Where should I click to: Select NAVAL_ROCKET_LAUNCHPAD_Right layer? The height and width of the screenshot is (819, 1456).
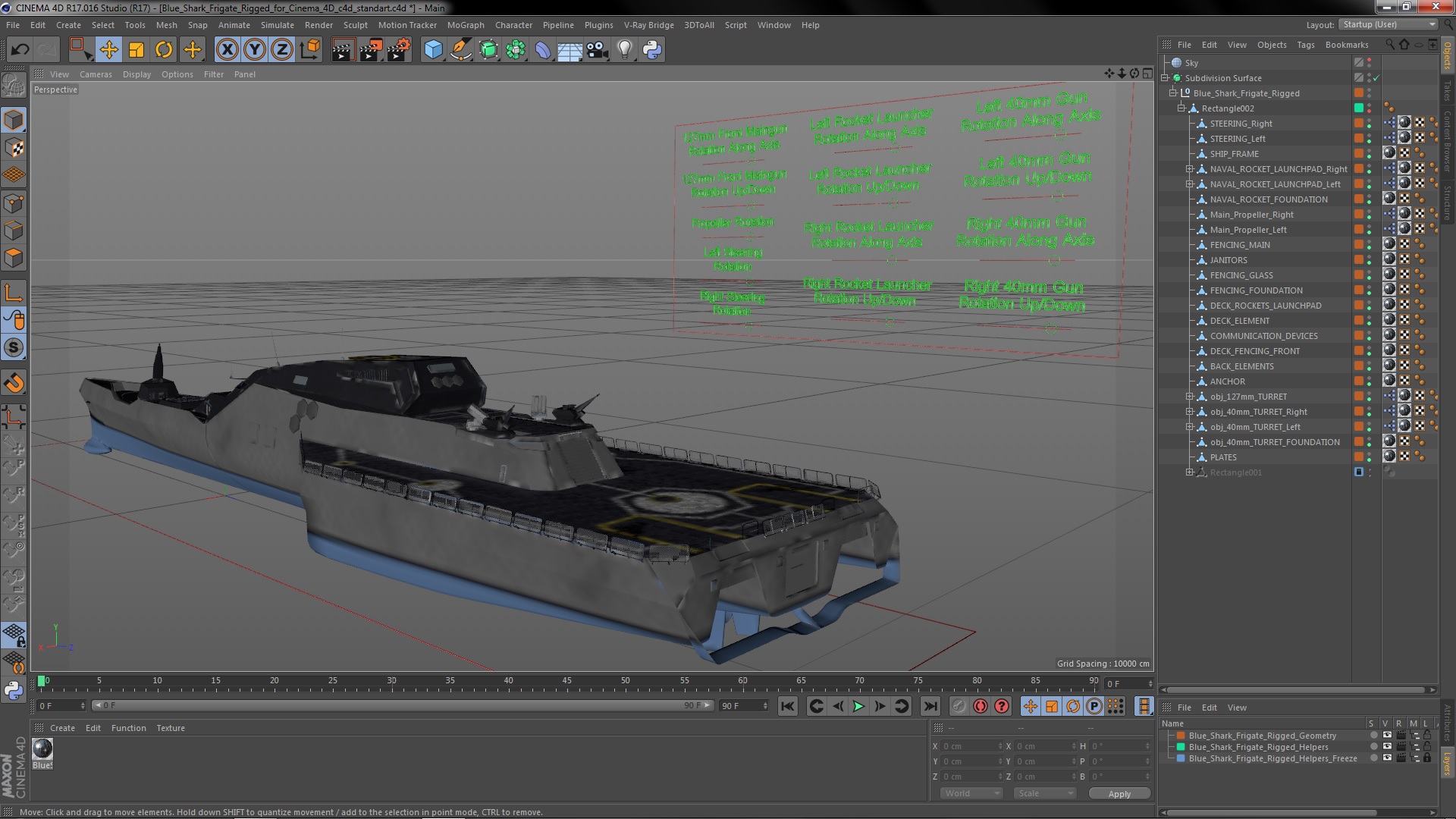click(x=1279, y=168)
